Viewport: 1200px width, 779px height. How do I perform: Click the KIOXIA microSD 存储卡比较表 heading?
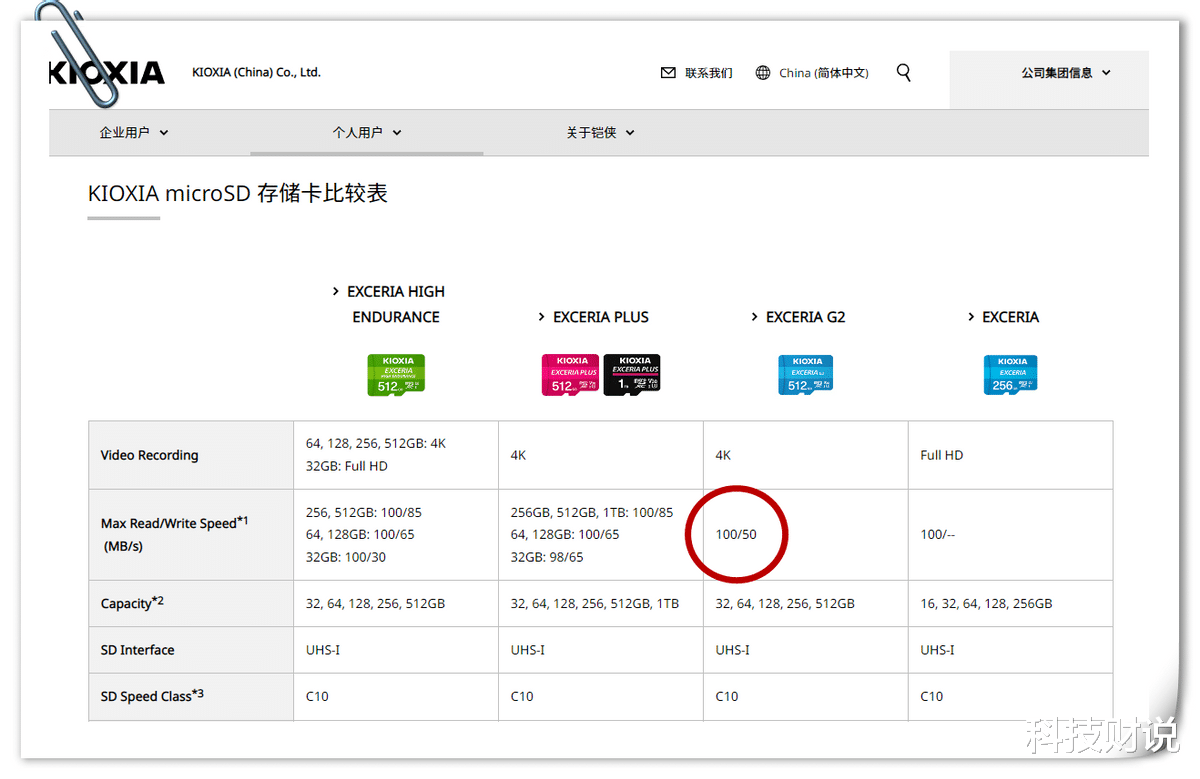coord(238,193)
